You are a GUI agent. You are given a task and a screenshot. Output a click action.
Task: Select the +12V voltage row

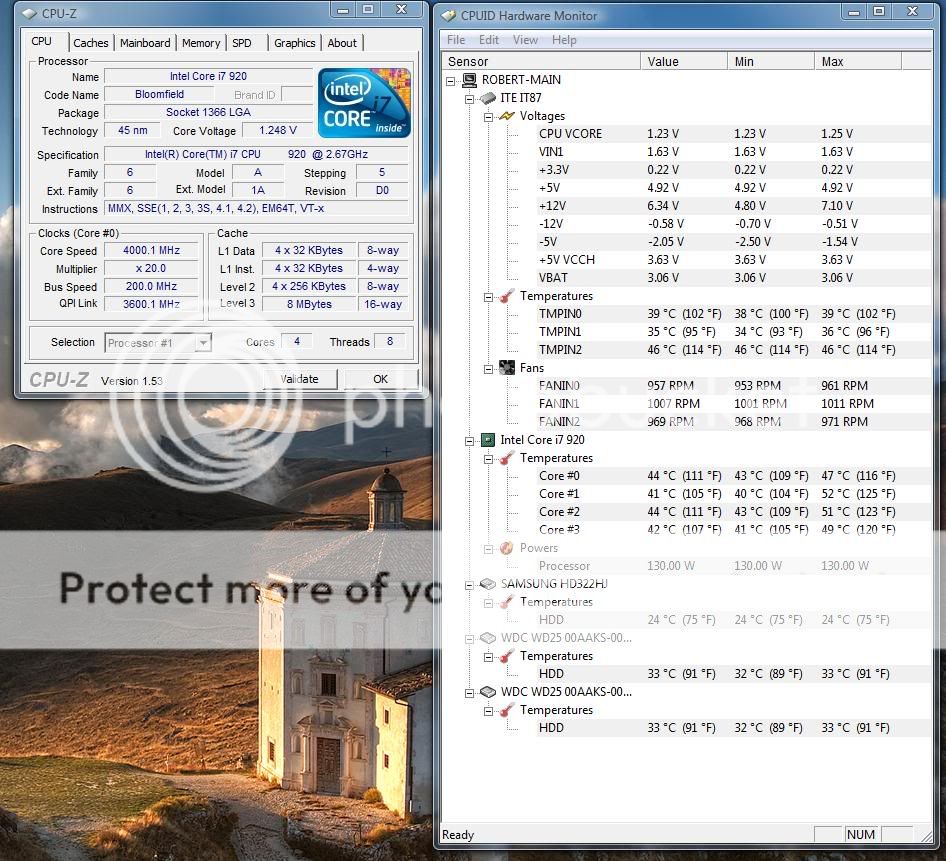click(x=733, y=206)
